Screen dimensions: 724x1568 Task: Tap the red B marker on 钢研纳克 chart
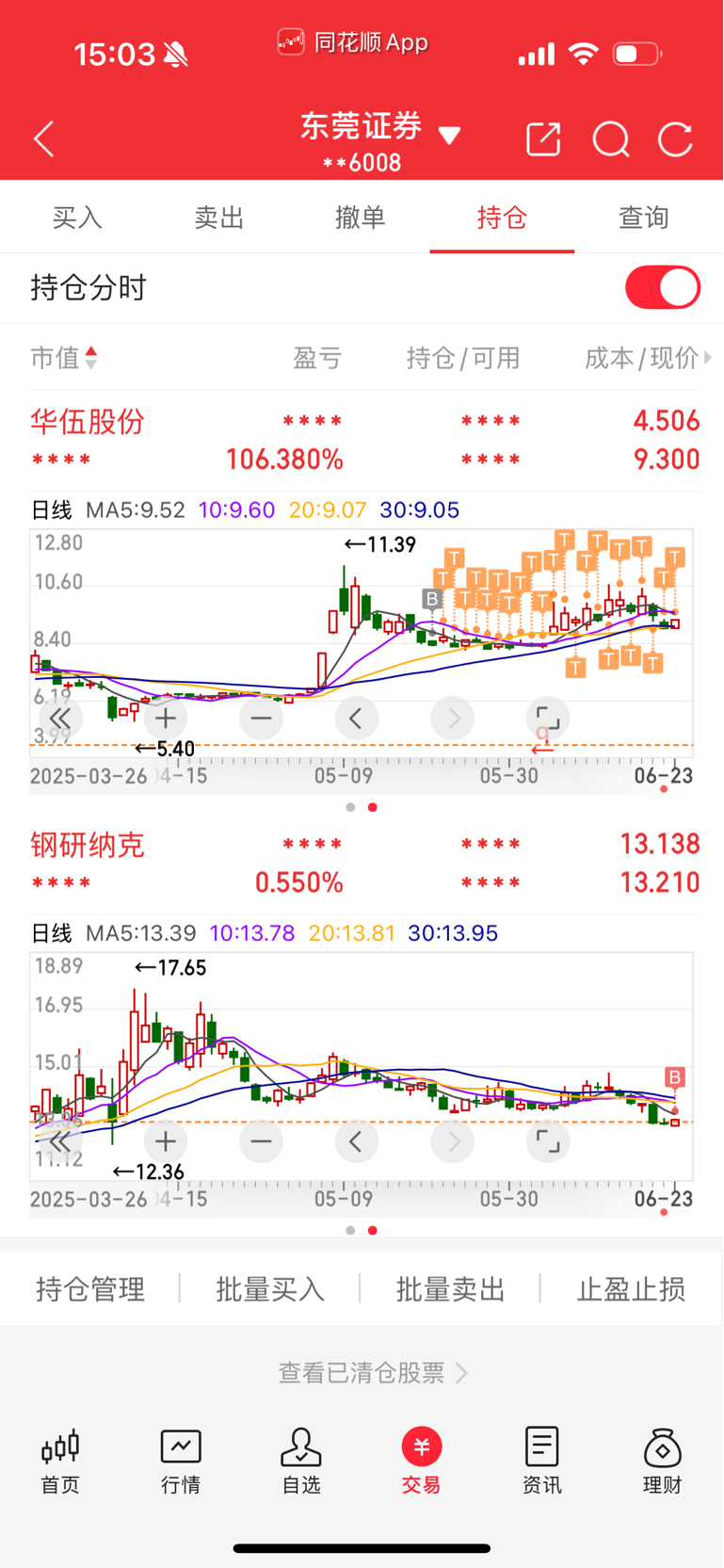point(675,1077)
